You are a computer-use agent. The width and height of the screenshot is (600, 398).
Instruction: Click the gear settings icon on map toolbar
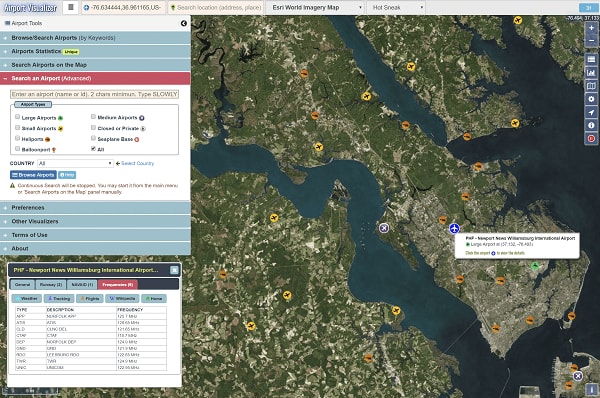[591, 99]
